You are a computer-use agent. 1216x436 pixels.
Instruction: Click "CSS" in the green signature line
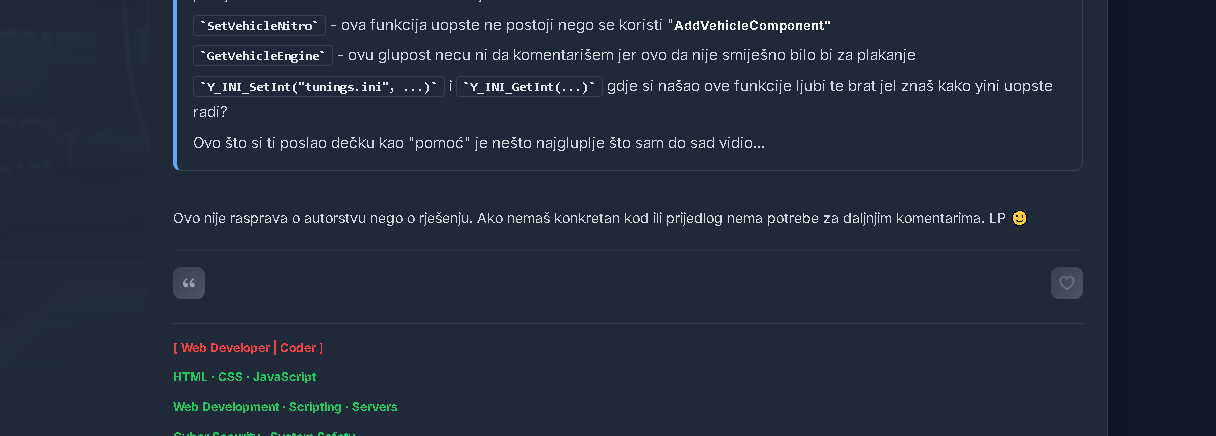(x=229, y=377)
